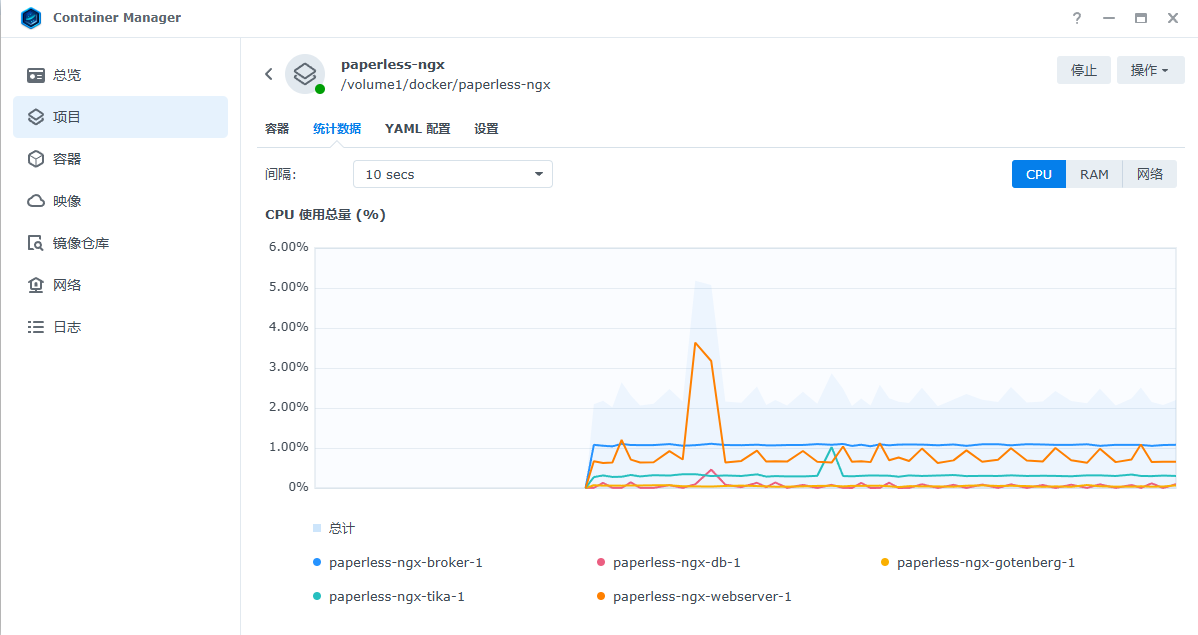
Task: Click the paperless-ngx project title
Action: point(393,65)
